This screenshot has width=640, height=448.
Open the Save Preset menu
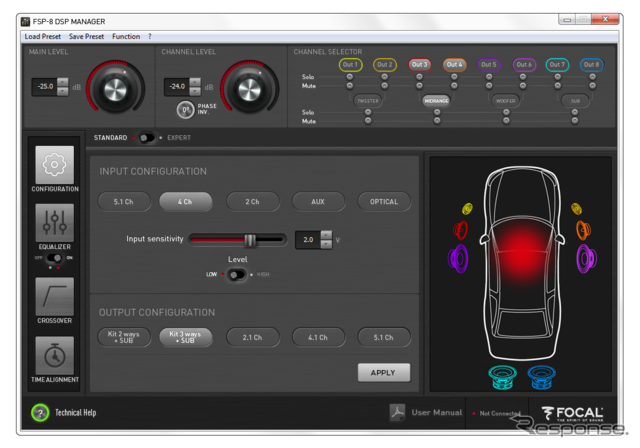pos(86,37)
